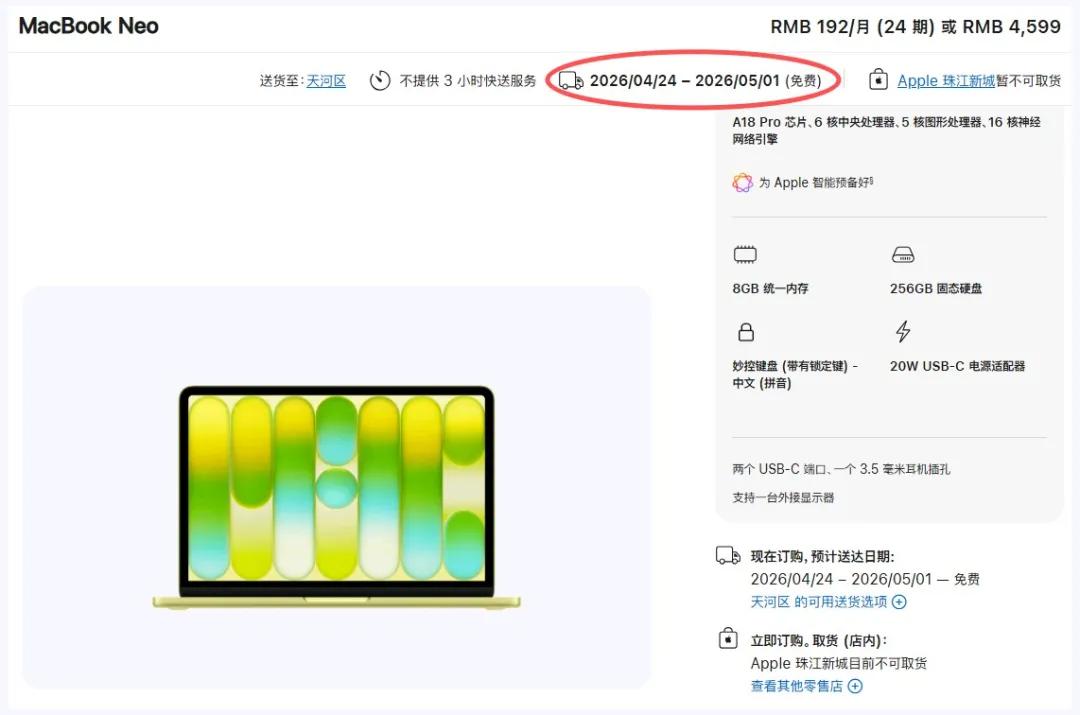
Task: Expand the plus icon after 查看其他零售店
Action: (855, 686)
